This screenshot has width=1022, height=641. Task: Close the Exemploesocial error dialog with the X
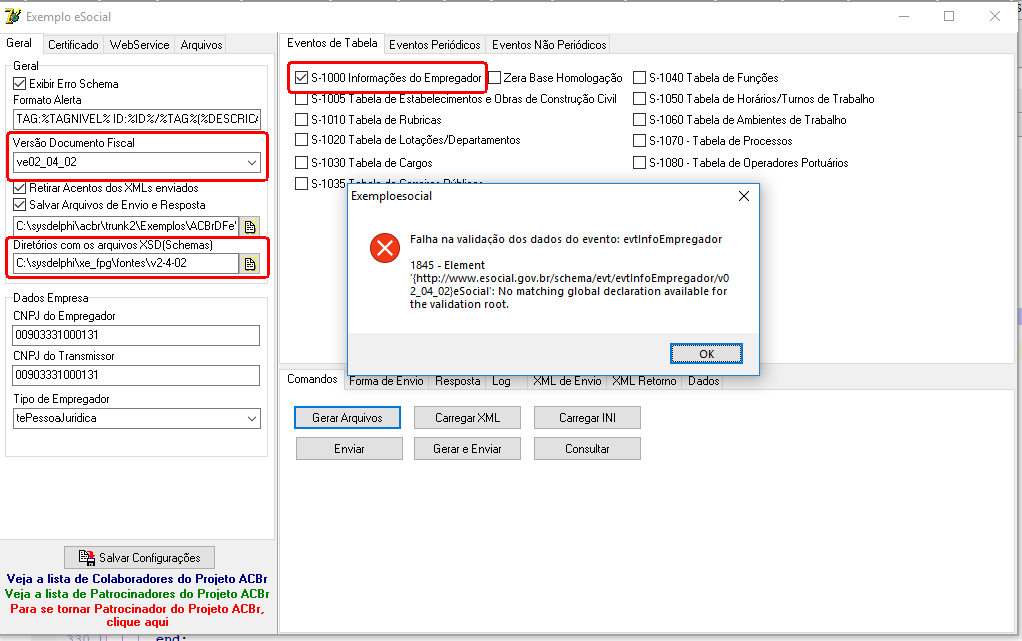point(744,196)
